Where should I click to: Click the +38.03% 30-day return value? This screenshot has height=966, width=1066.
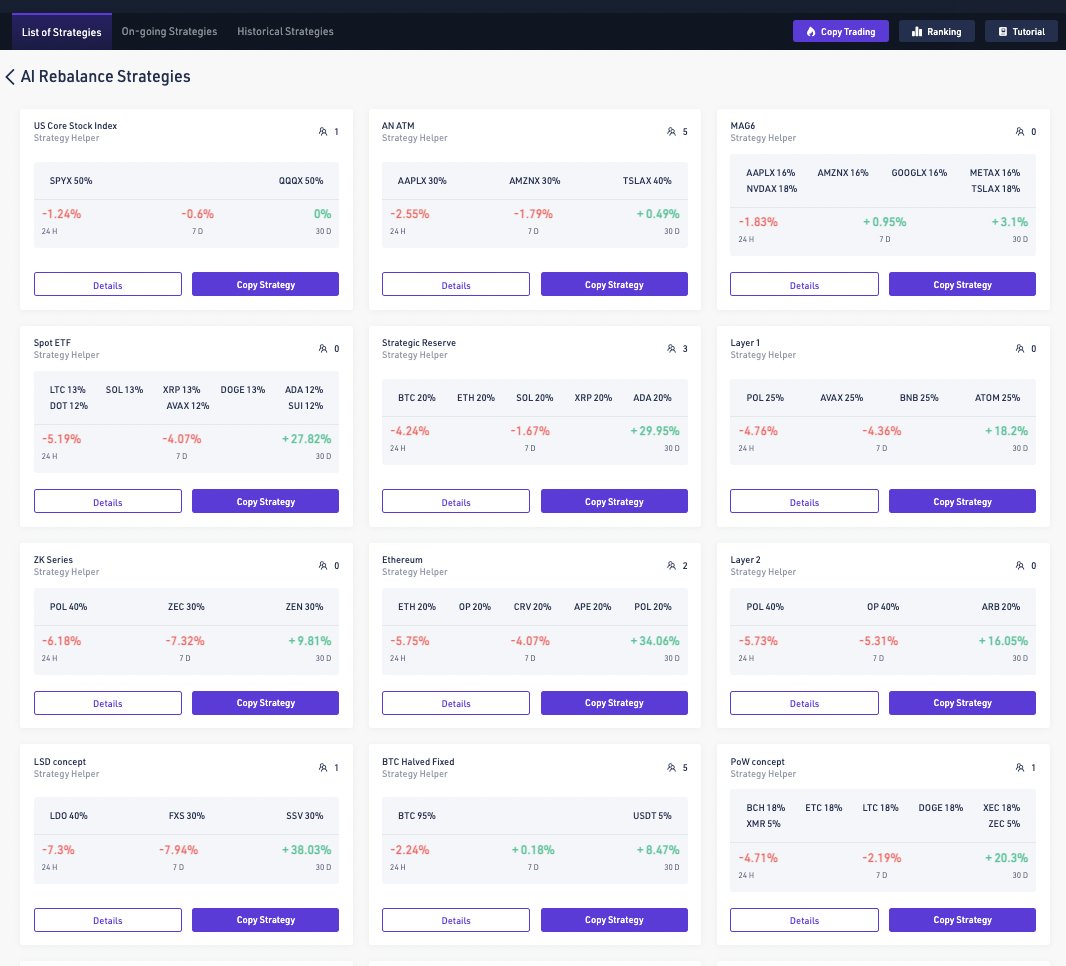307,850
